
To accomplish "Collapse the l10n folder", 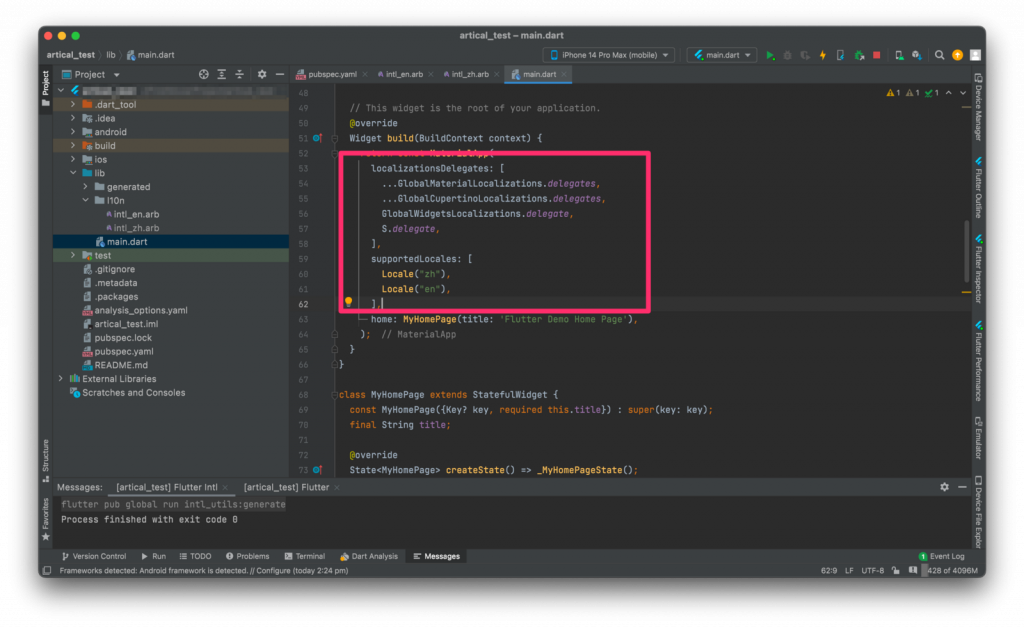I will pos(86,200).
